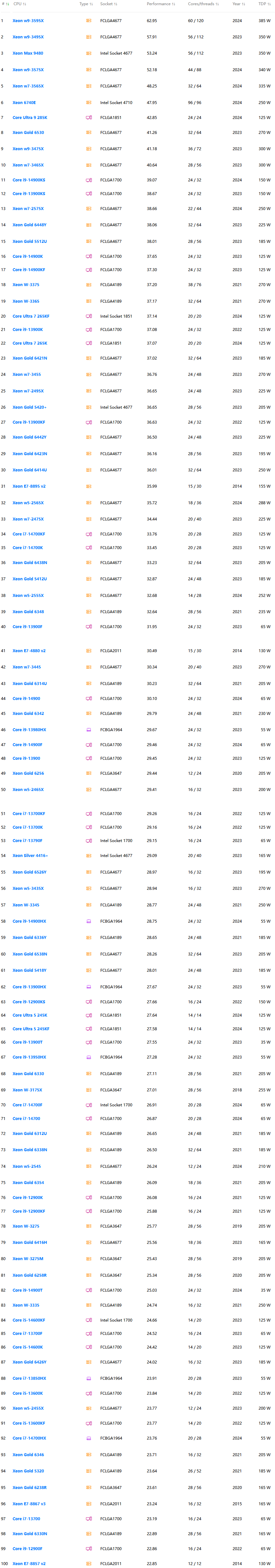Click performance score 62.95 for Xeon w9-3595X
Viewport: 275px width, 1568px height.
click(x=152, y=21)
